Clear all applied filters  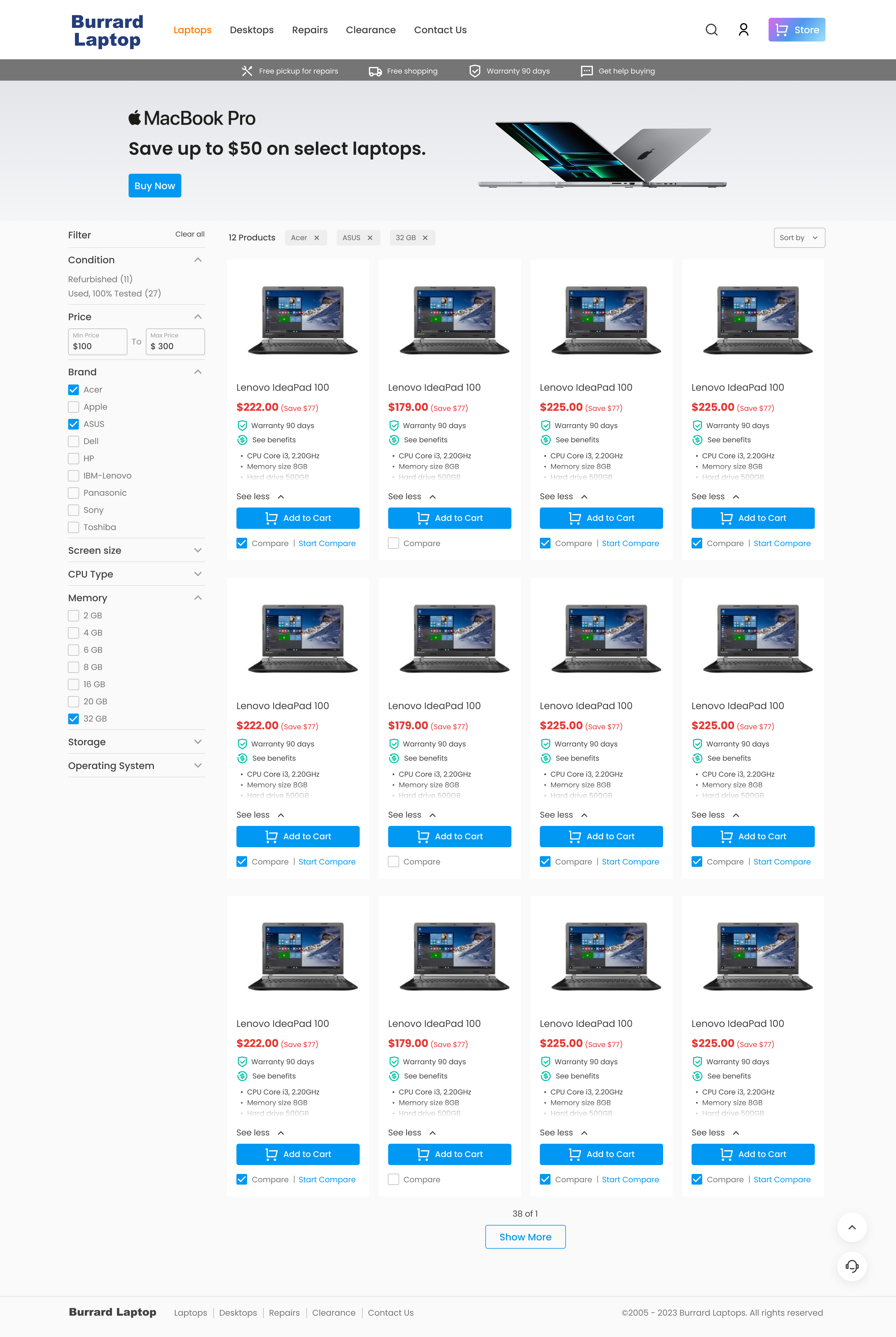click(190, 234)
